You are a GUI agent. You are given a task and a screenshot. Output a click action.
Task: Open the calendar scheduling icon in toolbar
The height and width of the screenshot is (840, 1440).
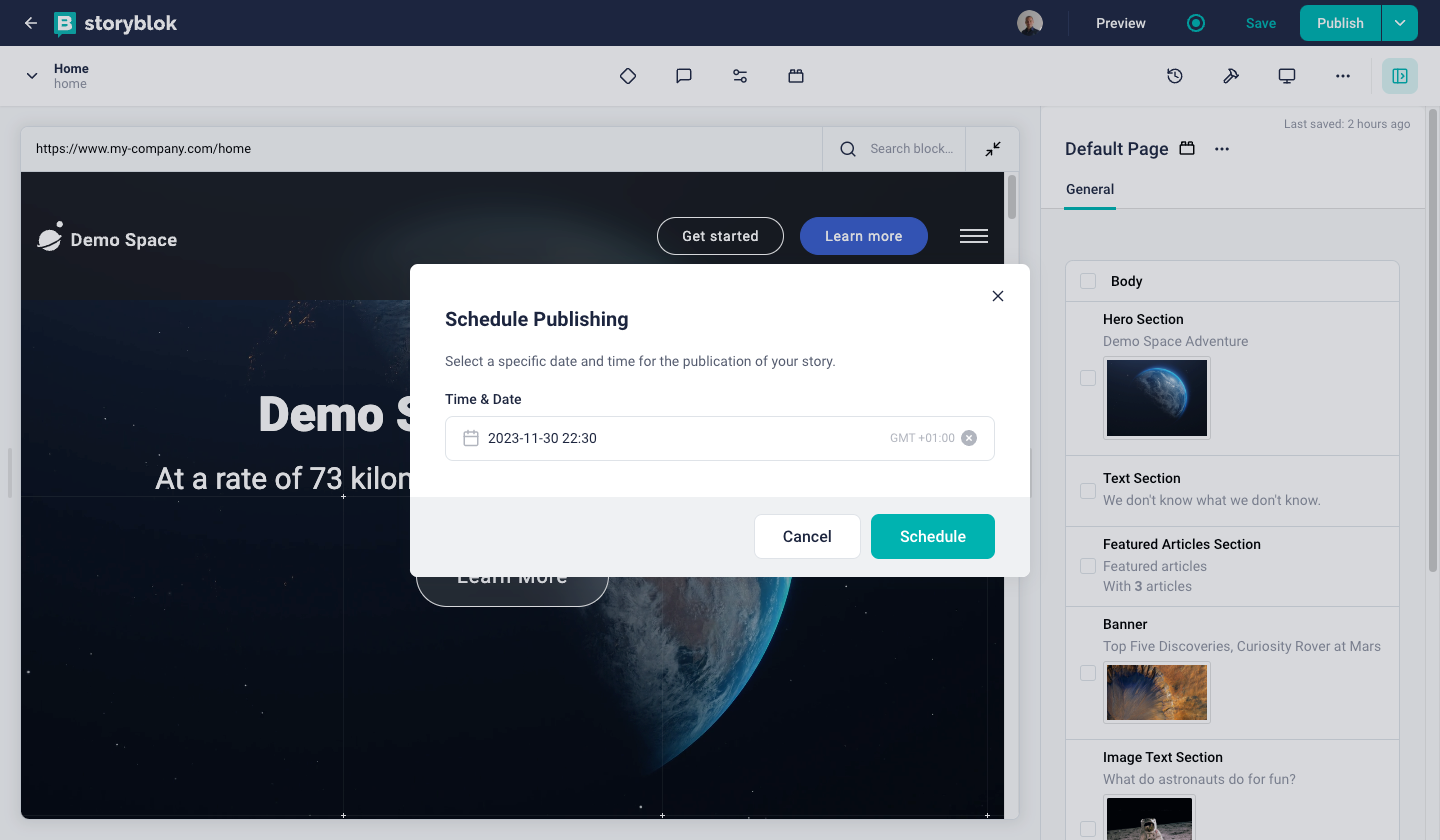796,76
